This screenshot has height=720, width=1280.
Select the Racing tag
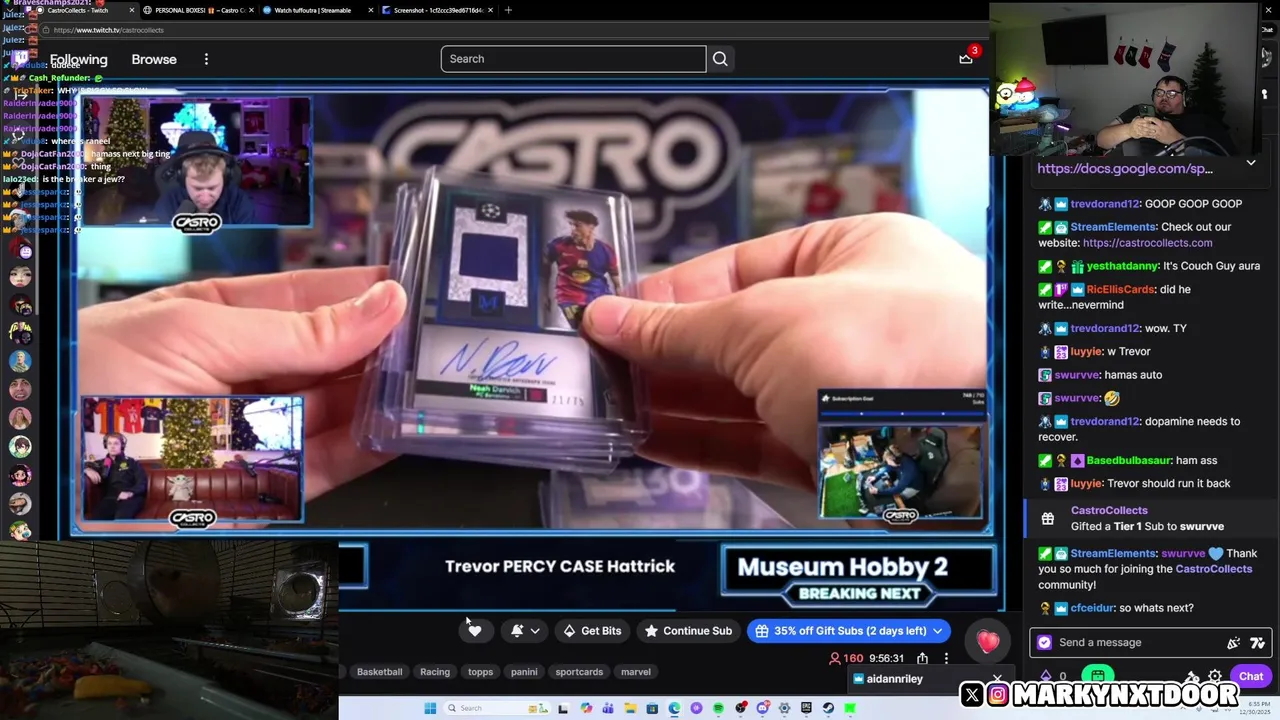tap(435, 672)
